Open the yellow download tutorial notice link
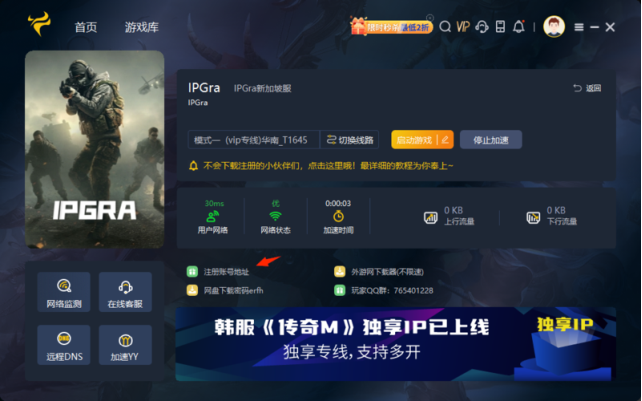This screenshot has width=642, height=401. [328, 166]
